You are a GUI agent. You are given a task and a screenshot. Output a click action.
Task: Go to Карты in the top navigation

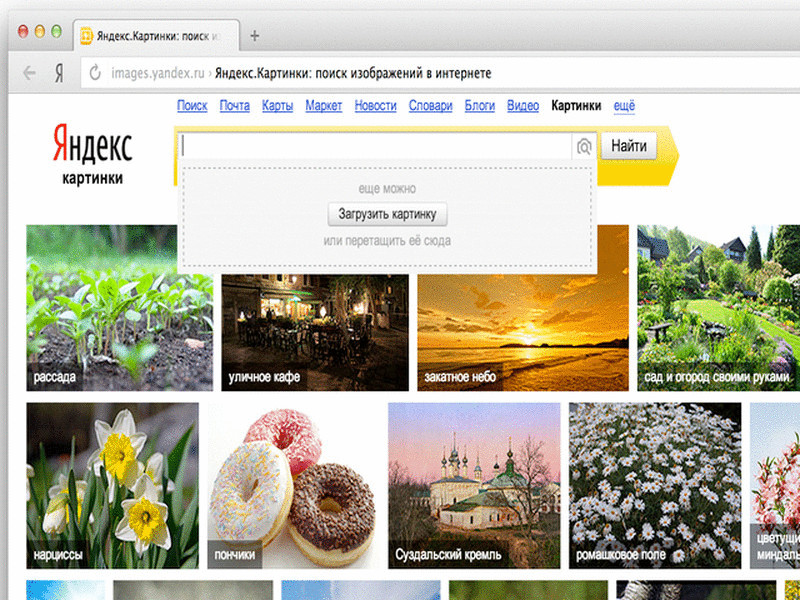[278, 106]
